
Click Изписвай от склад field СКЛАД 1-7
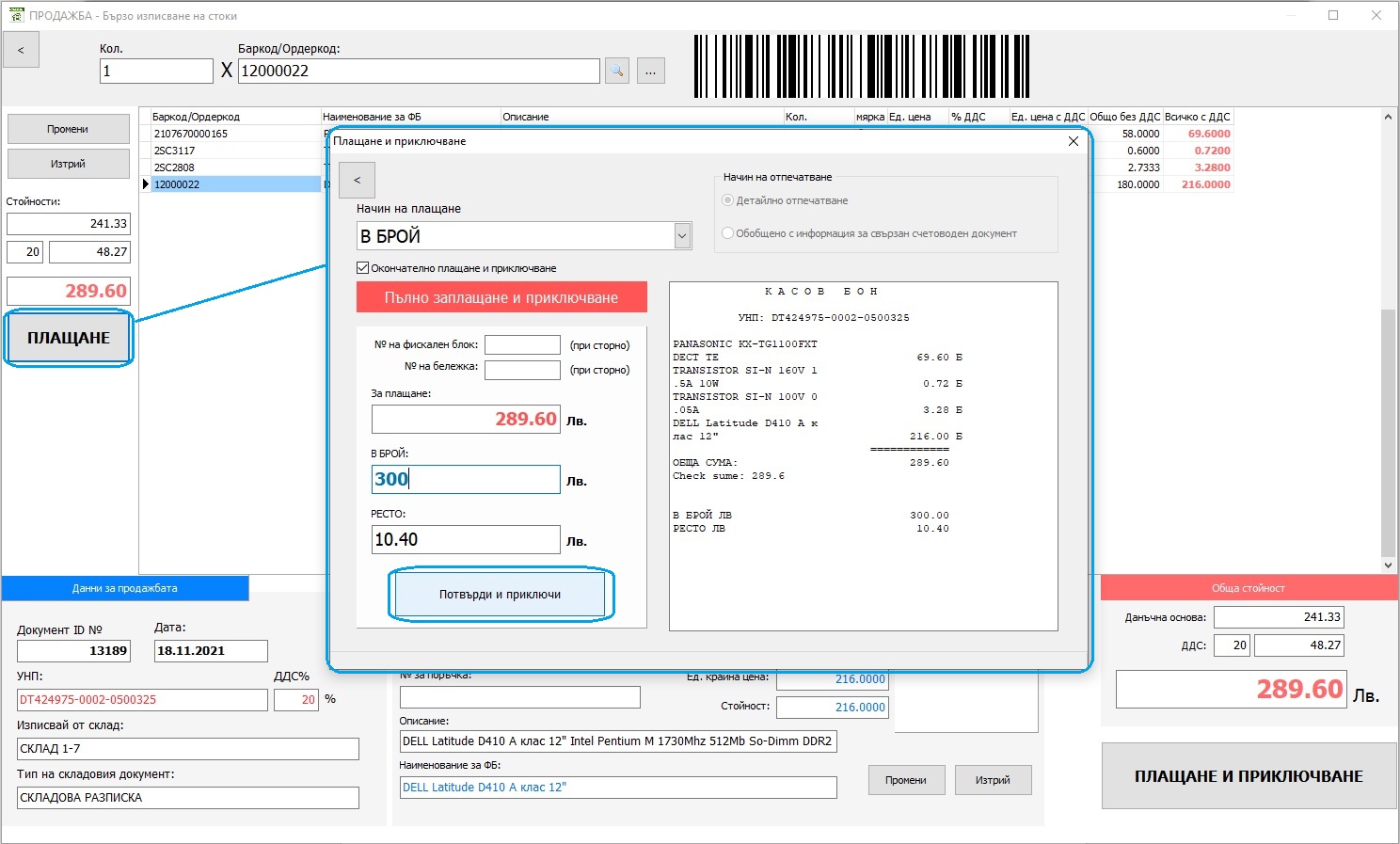coord(188,749)
